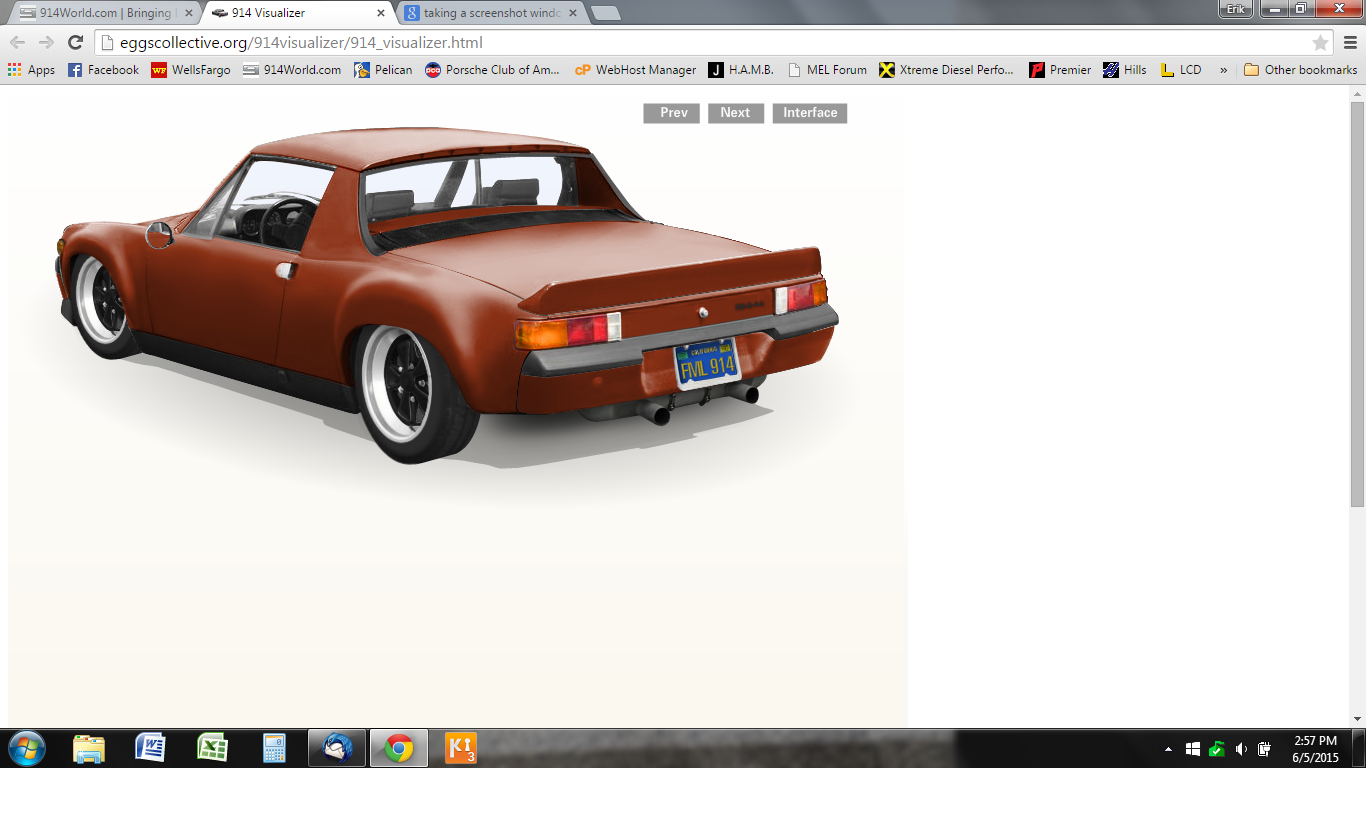Click the Next button above the car
The width and height of the screenshot is (1366, 820).
735,113
